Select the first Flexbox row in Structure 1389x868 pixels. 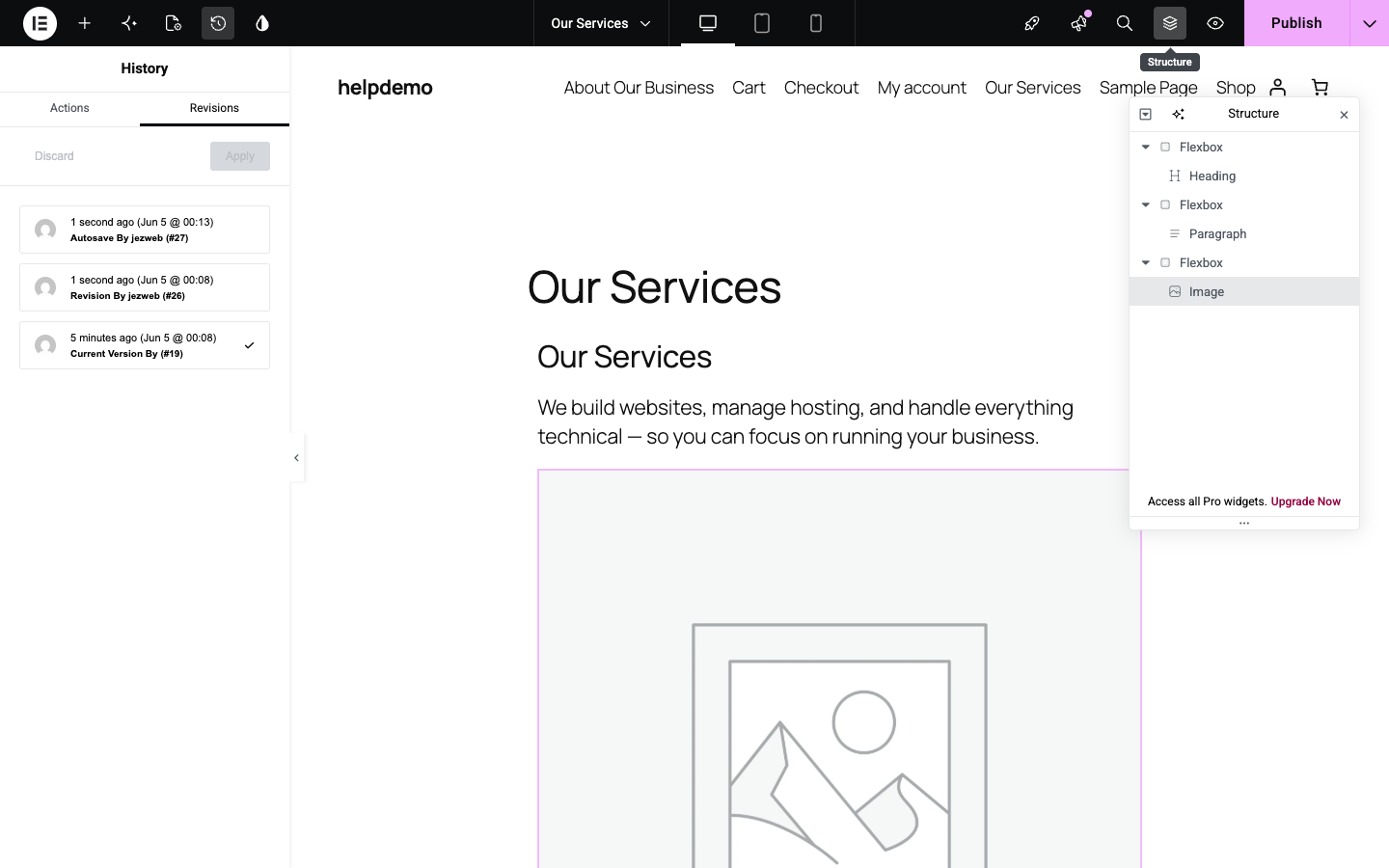pyautogui.click(x=1244, y=147)
